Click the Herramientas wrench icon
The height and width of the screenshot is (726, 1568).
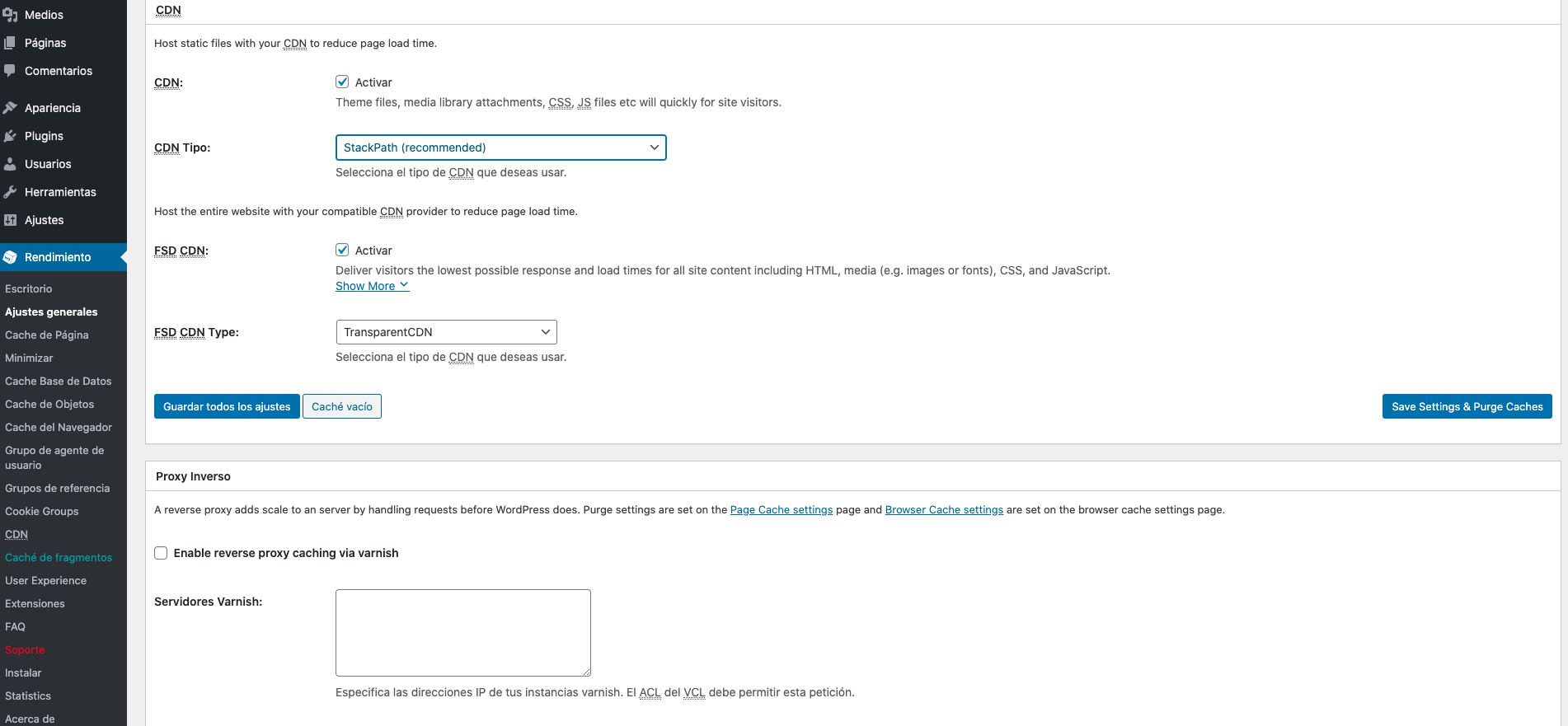(x=10, y=192)
